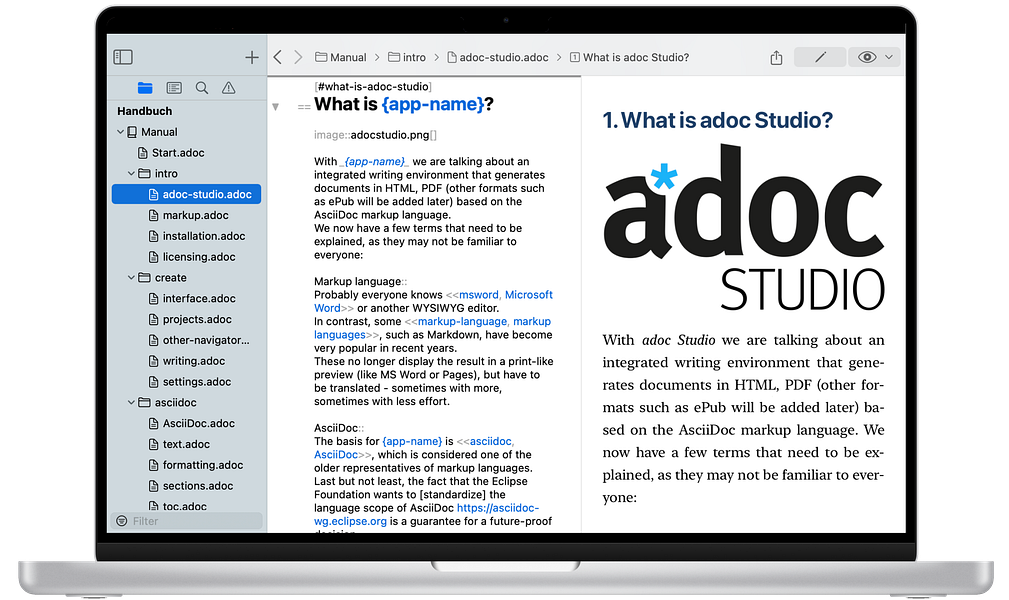Click the Filter field in sidebar
The height and width of the screenshot is (600, 1009).
(x=187, y=521)
